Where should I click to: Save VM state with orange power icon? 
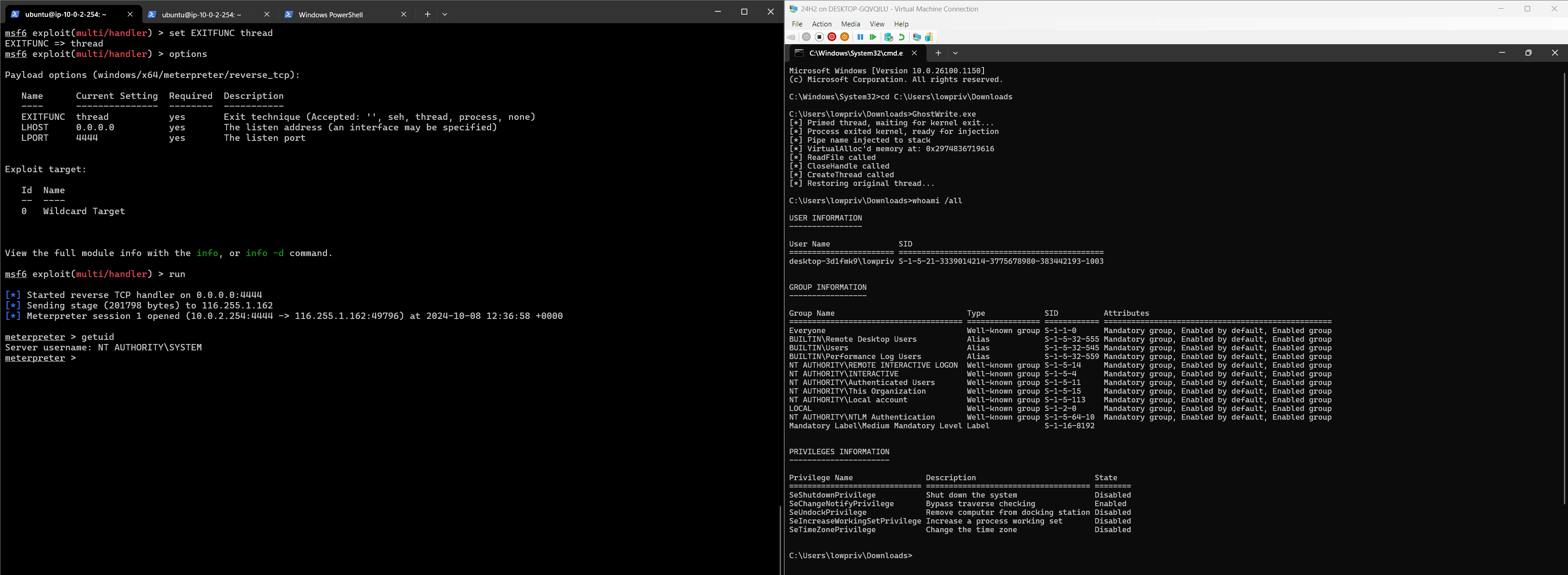(844, 37)
